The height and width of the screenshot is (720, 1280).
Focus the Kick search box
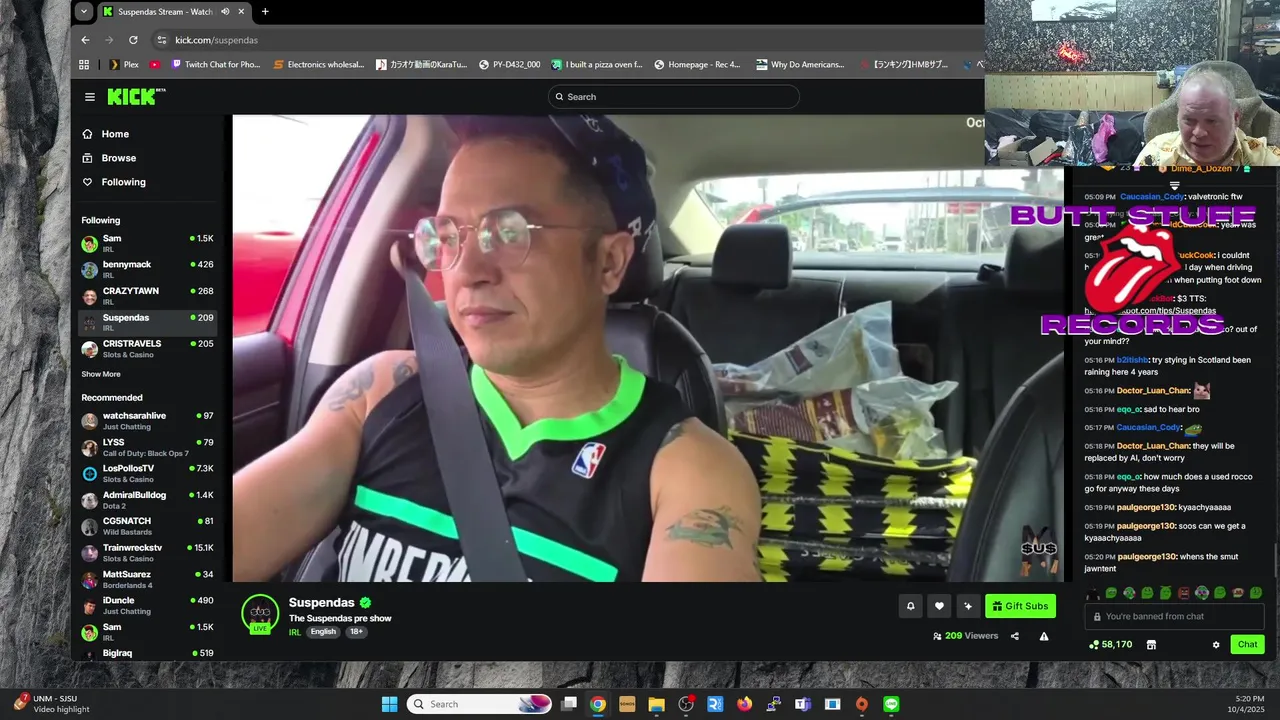673,97
